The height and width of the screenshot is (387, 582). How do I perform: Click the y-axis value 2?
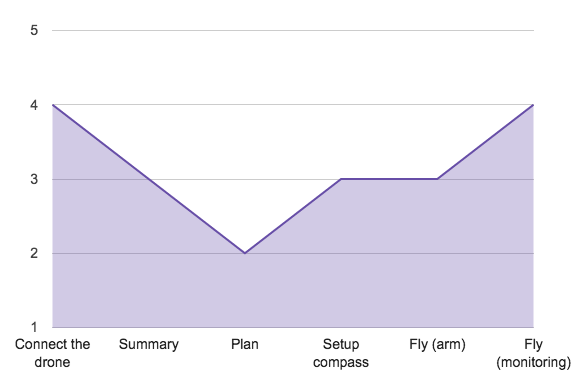(x=34, y=253)
